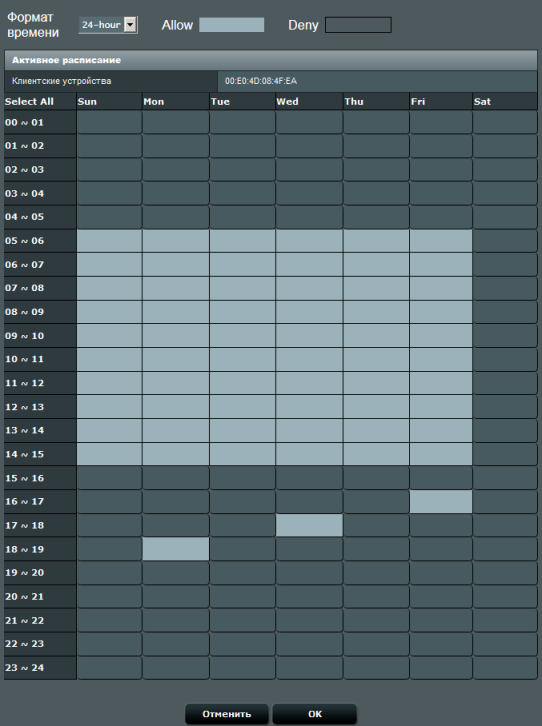542x726 pixels.
Task: Click the MAC address 00:E0:4D:08:4F:EA field
Action: click(377, 81)
